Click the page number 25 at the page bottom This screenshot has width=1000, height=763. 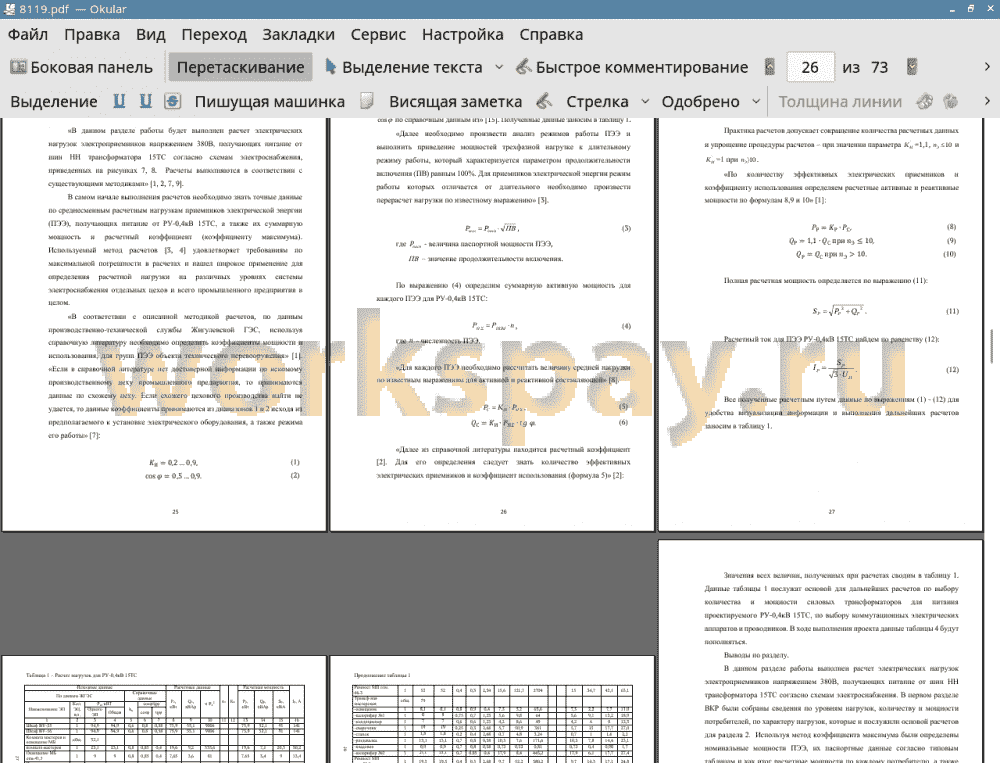tap(175, 512)
